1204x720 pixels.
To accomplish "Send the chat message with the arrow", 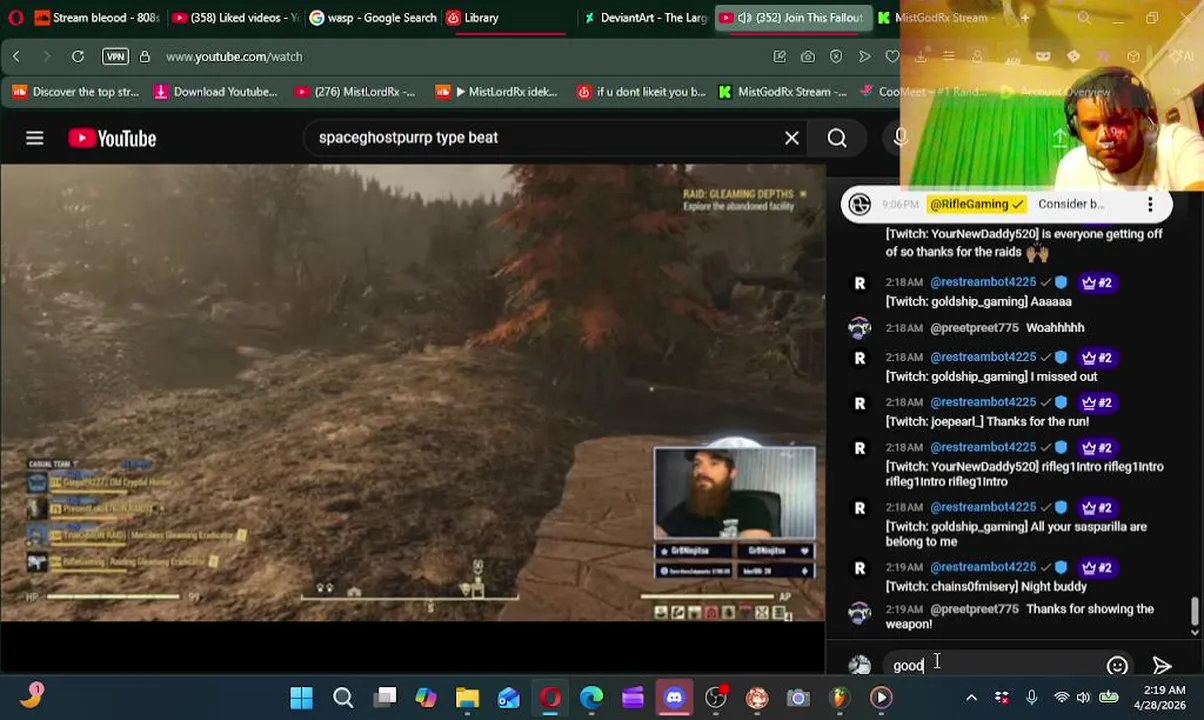I will pyautogui.click(x=1162, y=666).
